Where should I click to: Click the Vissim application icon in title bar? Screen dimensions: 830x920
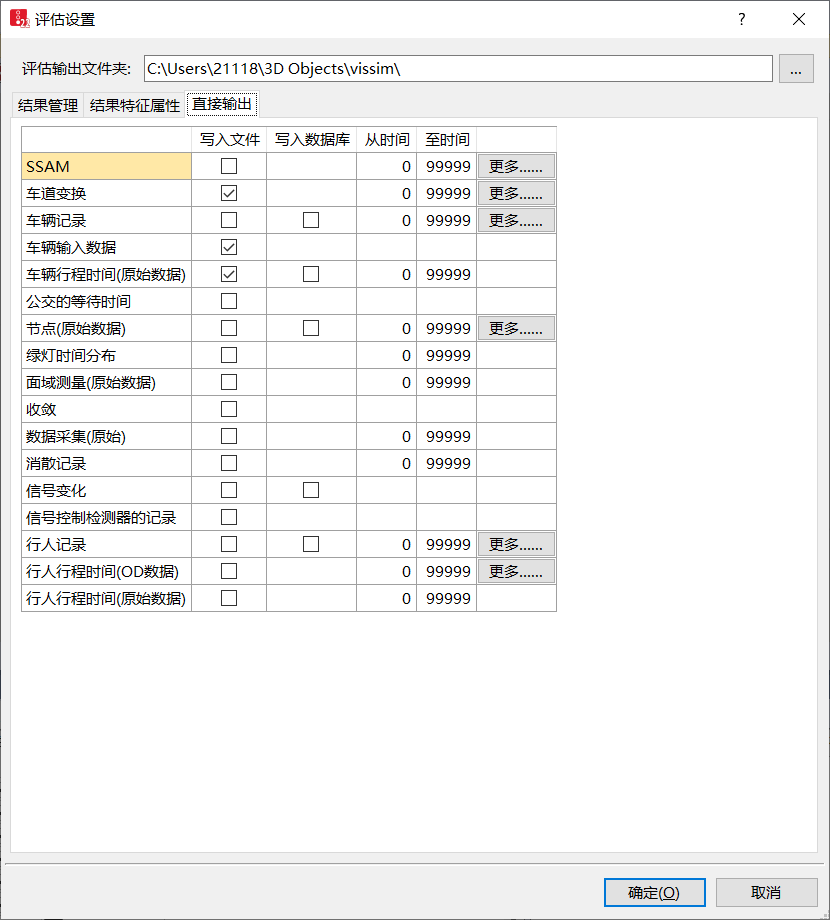click(x=18, y=18)
